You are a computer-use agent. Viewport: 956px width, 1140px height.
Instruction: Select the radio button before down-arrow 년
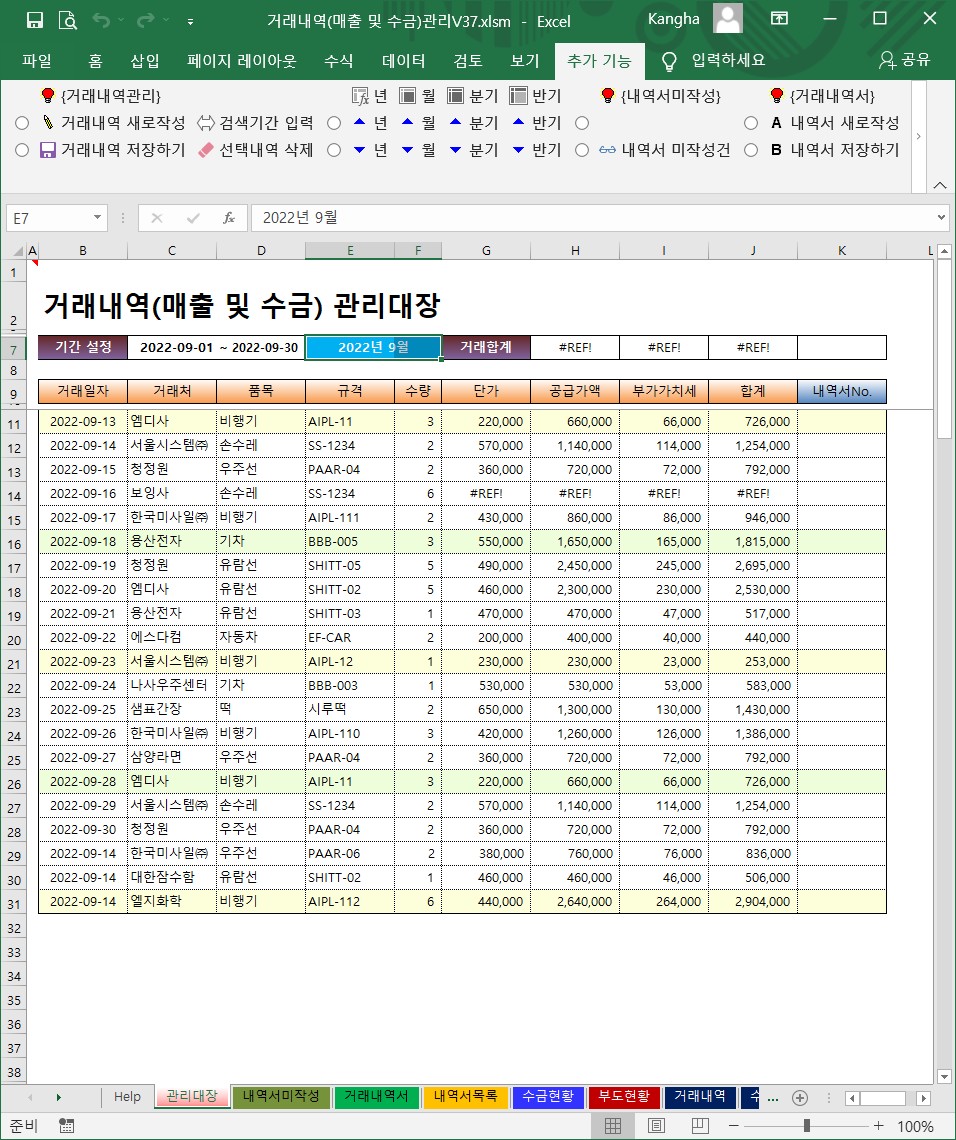(334, 150)
